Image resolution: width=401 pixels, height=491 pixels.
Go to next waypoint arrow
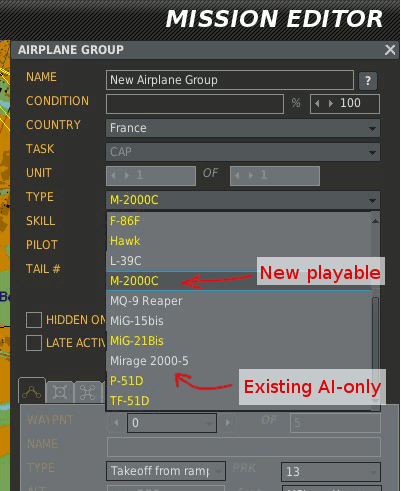click(228, 423)
